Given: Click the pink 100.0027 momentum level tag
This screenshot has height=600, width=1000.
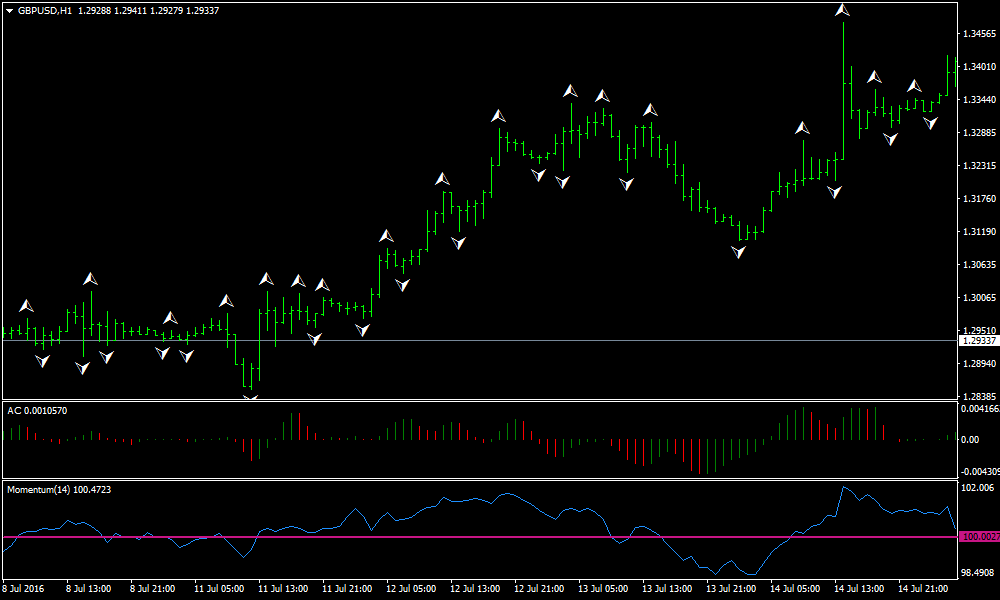Looking at the screenshot, I should [x=978, y=537].
